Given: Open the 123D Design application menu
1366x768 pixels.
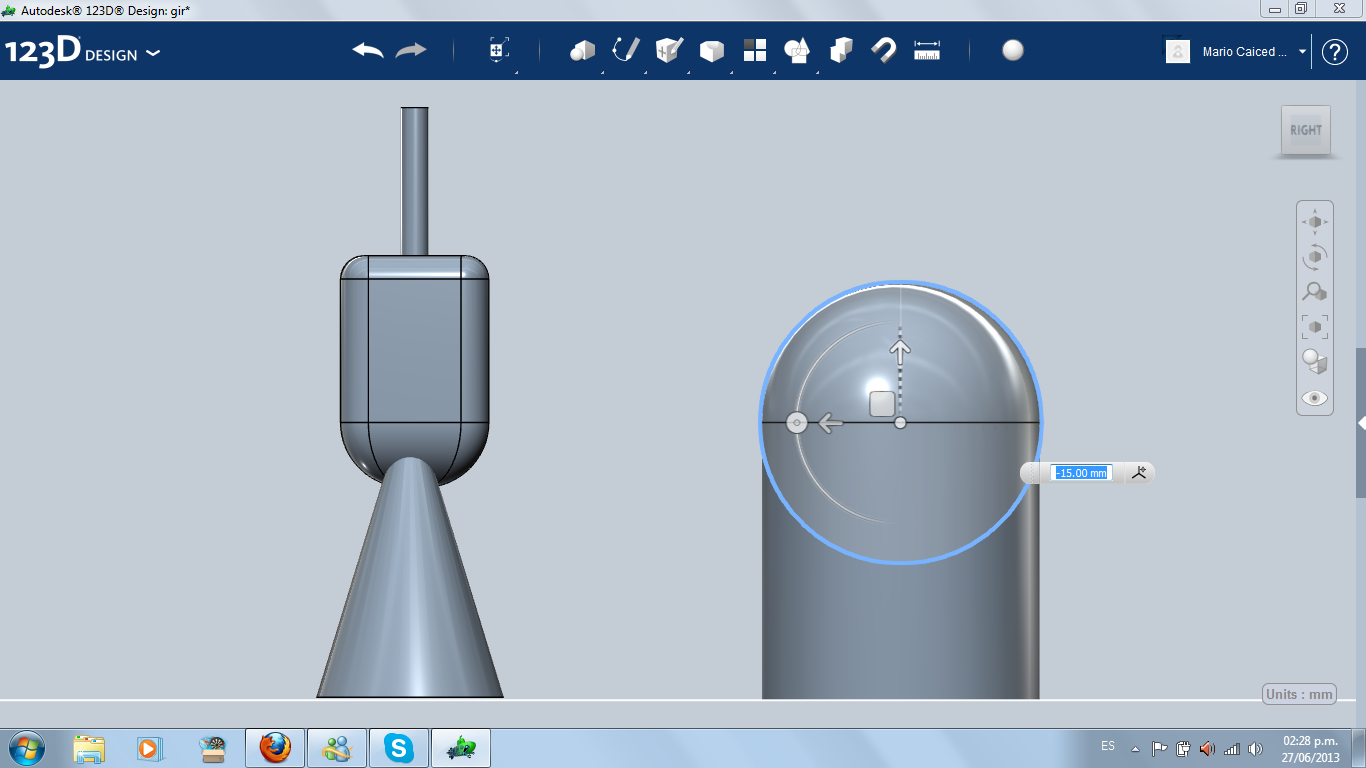Looking at the screenshot, I should [82, 52].
